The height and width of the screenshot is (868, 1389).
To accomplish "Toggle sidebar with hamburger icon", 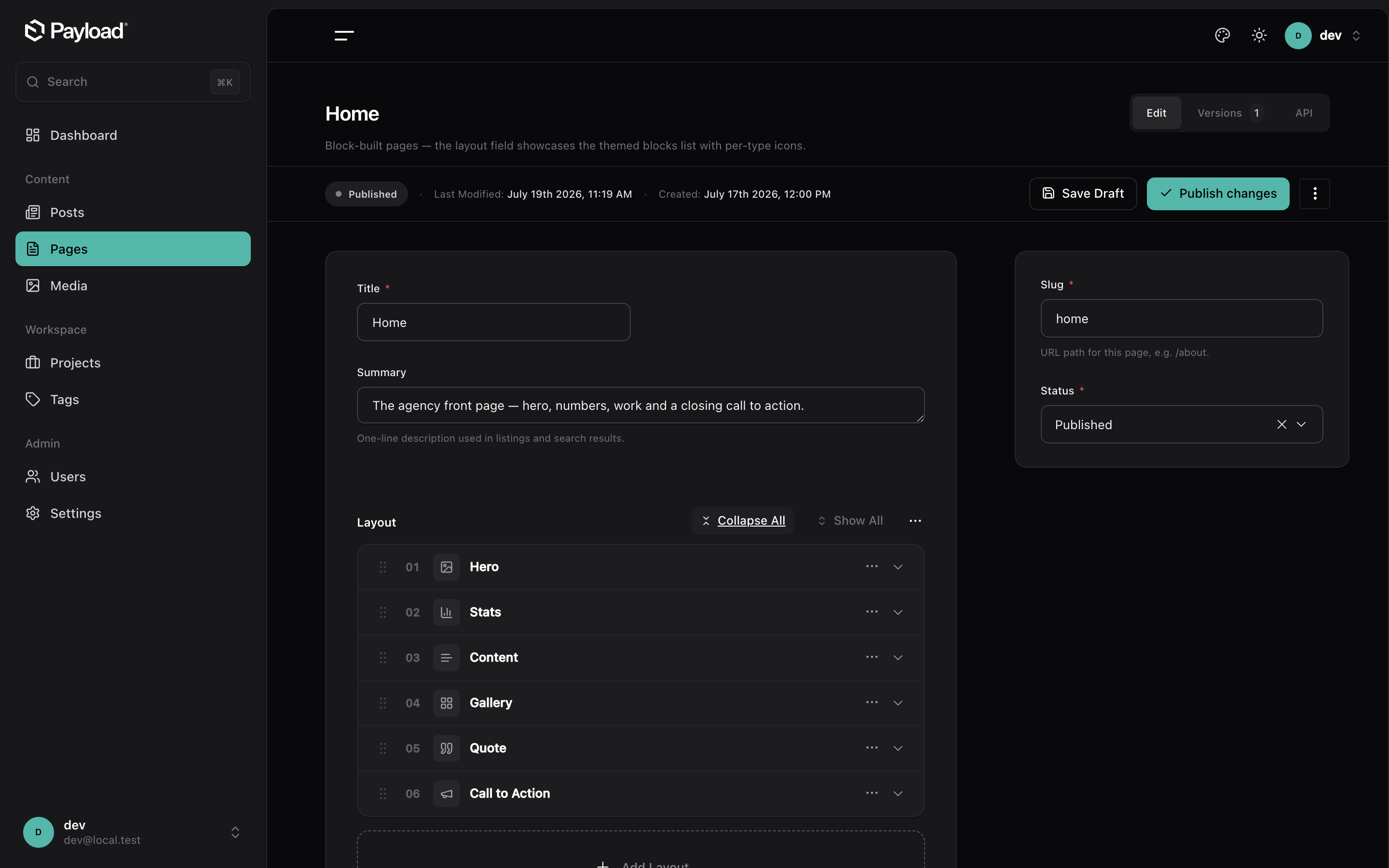I will click(x=344, y=36).
